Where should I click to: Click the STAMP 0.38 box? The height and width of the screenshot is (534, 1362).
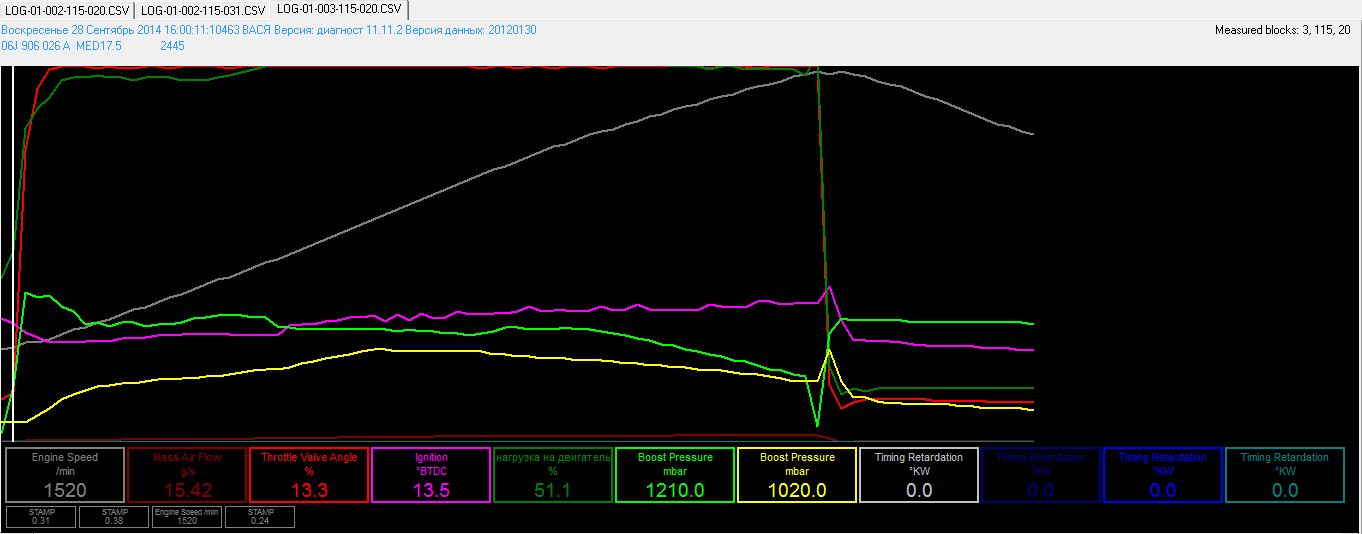tap(114, 516)
